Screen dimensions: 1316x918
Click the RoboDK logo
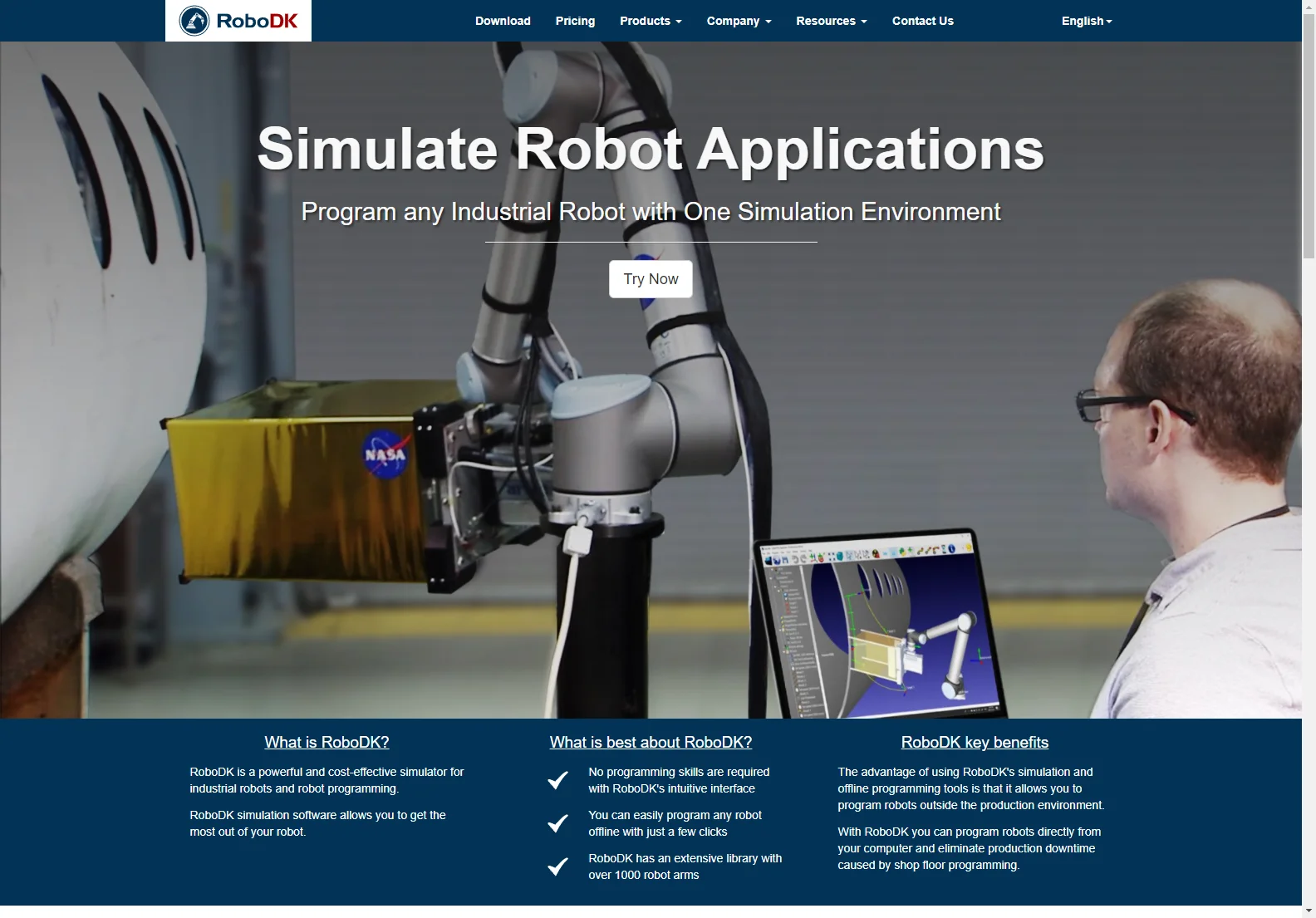tap(238, 21)
